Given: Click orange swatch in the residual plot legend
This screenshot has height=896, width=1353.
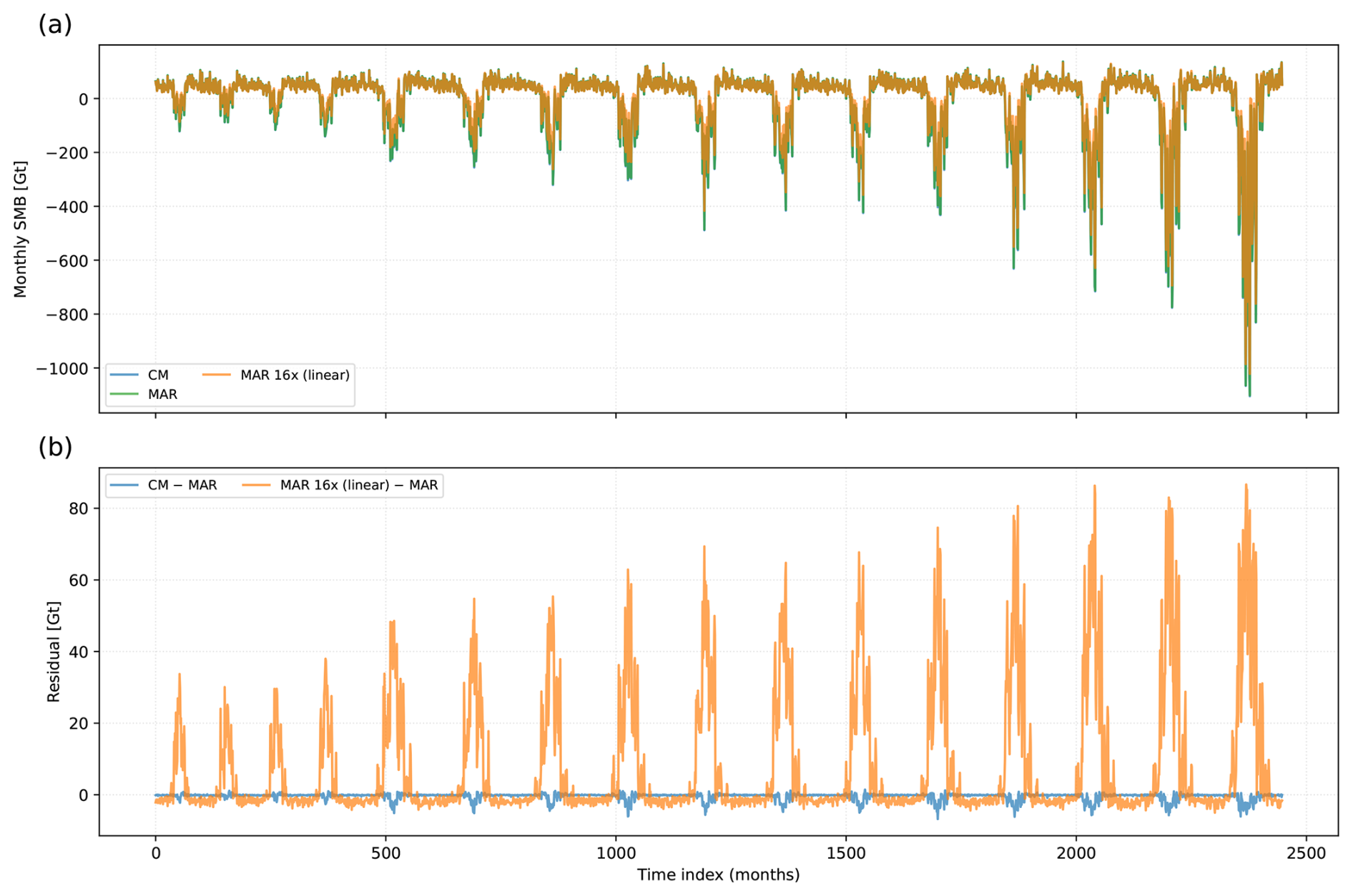Looking at the screenshot, I should point(256,485).
